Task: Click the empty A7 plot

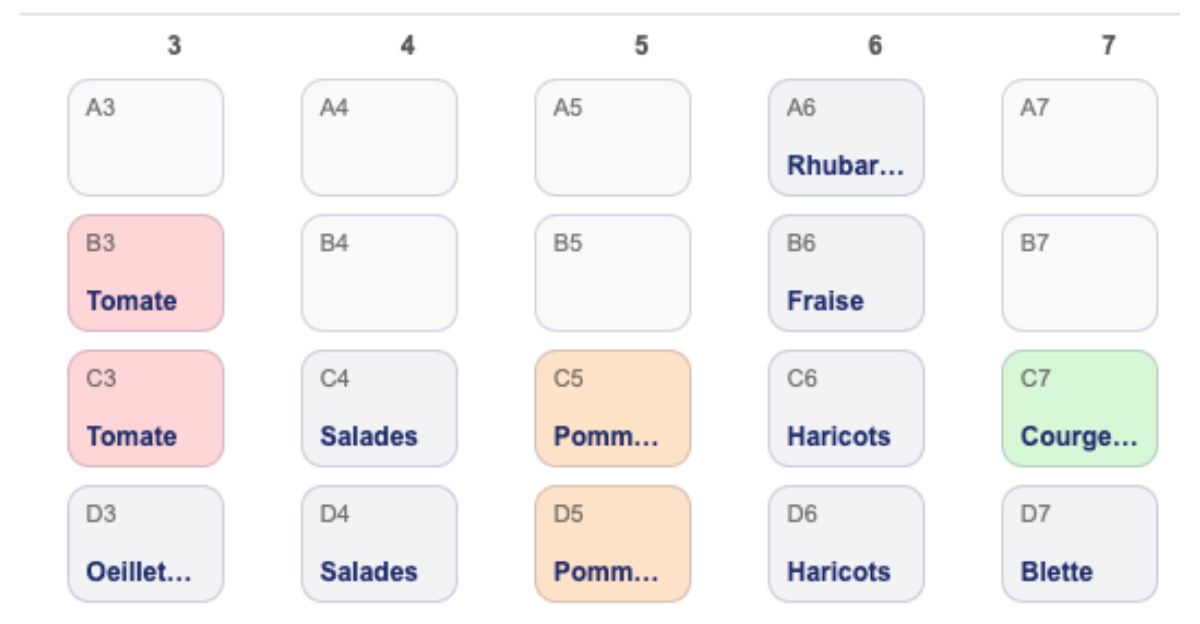Action: point(1080,138)
